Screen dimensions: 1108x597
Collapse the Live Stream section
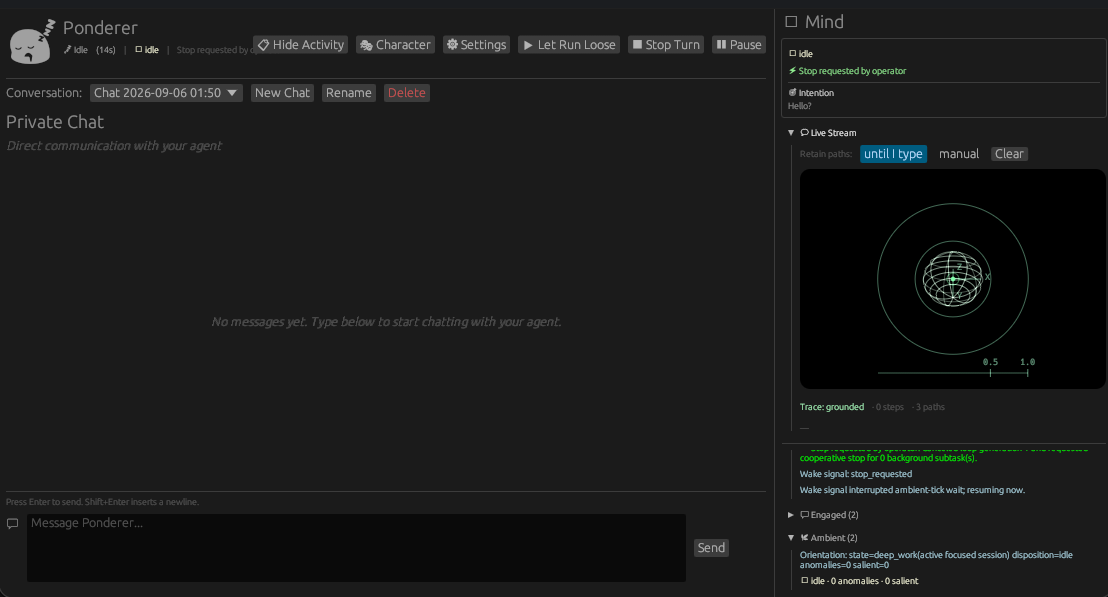click(x=791, y=133)
